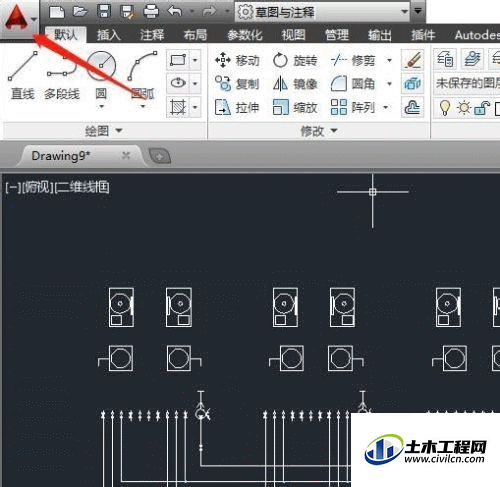Expand the Rectangle tool flyout arrow
500x487 pixels.
(x=195, y=60)
